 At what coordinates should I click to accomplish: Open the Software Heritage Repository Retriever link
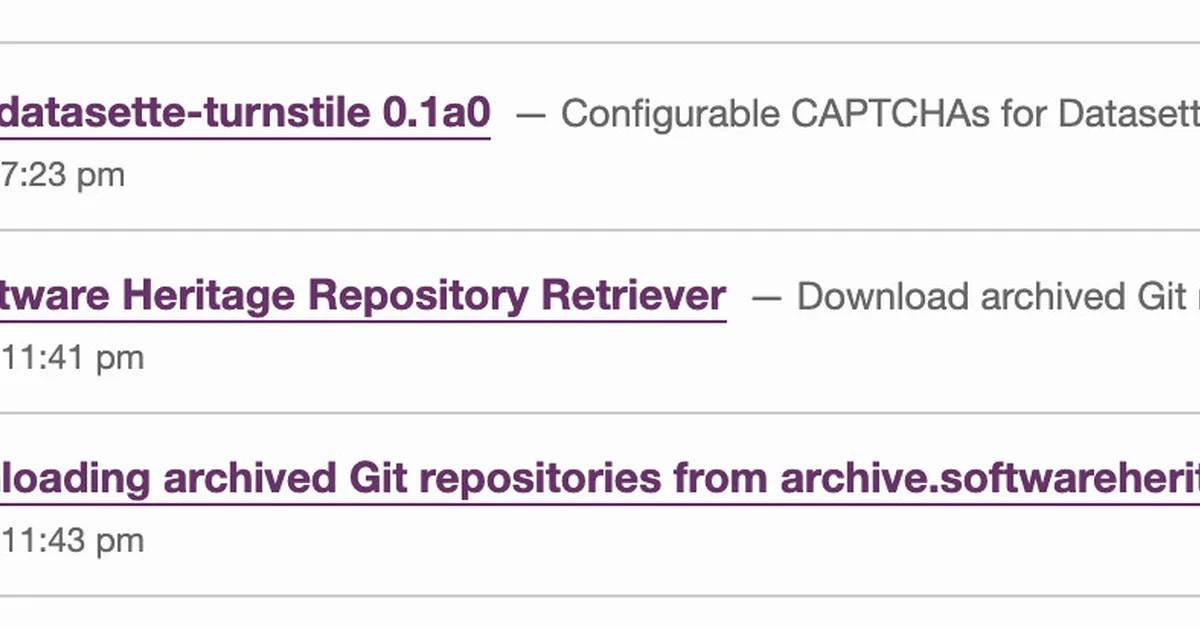coord(360,295)
